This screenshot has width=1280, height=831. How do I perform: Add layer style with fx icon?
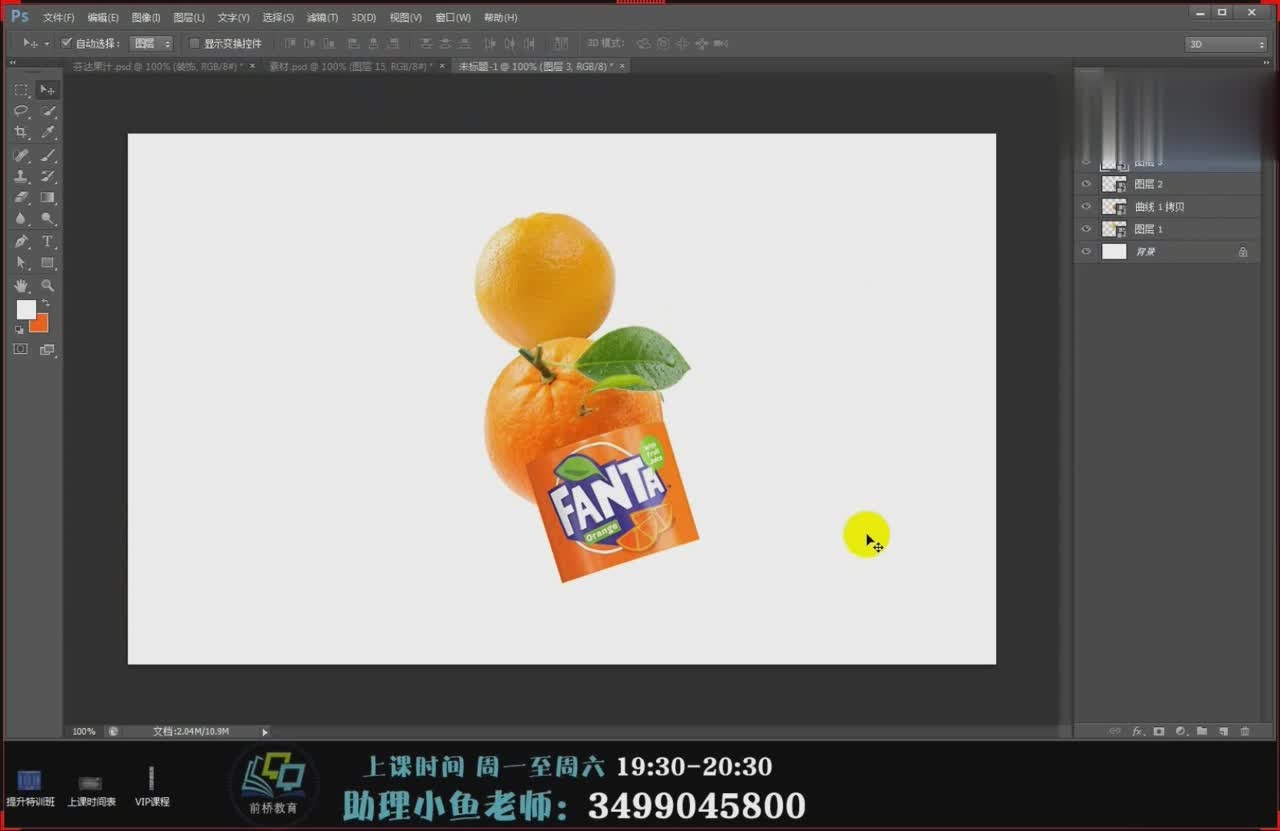(x=1137, y=731)
